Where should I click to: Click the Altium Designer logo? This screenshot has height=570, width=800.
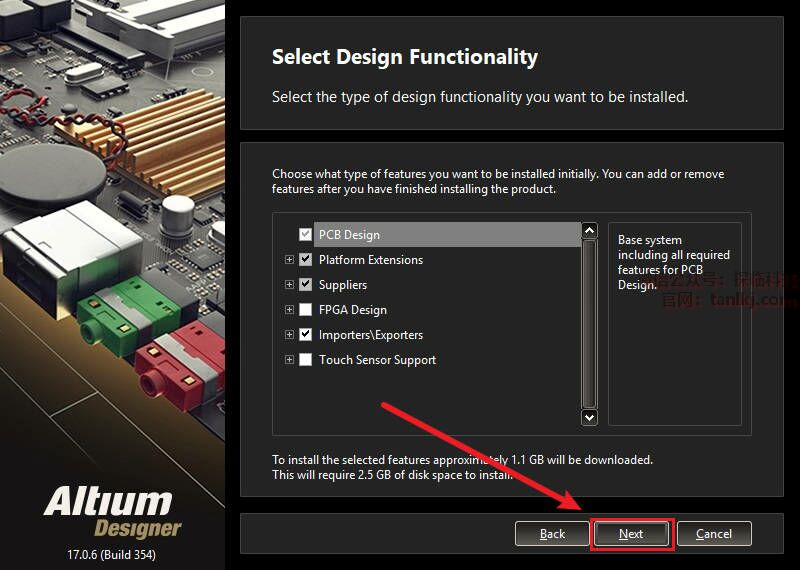pyautogui.click(x=113, y=512)
